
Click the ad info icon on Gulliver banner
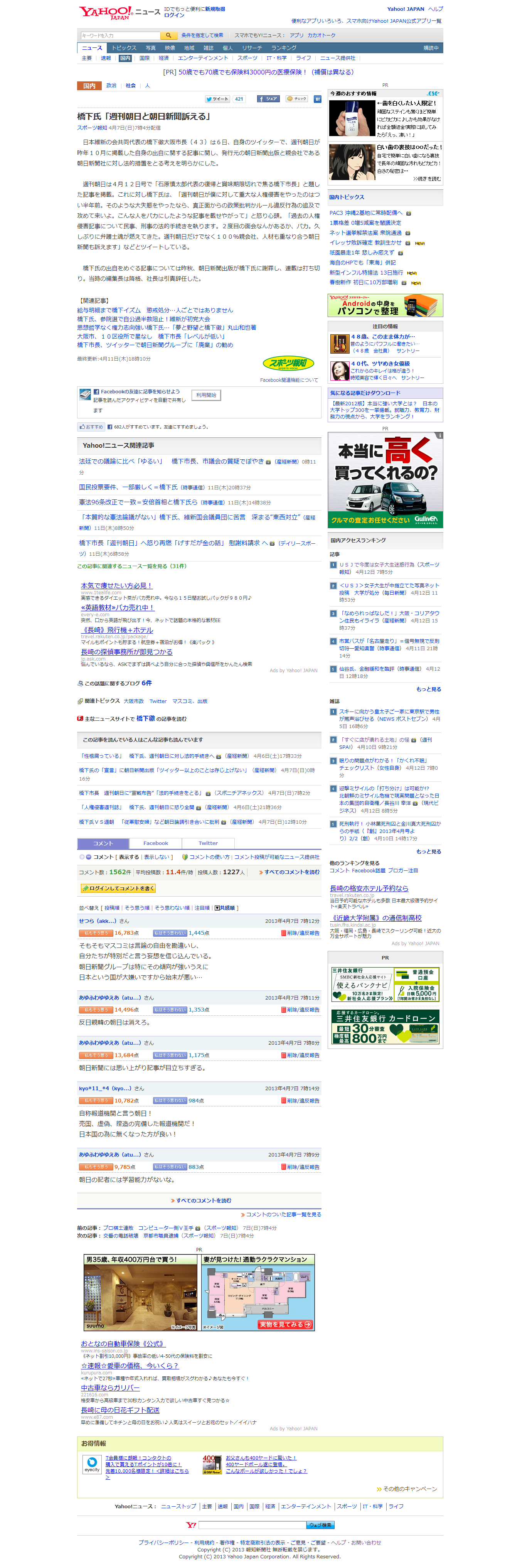point(440,435)
